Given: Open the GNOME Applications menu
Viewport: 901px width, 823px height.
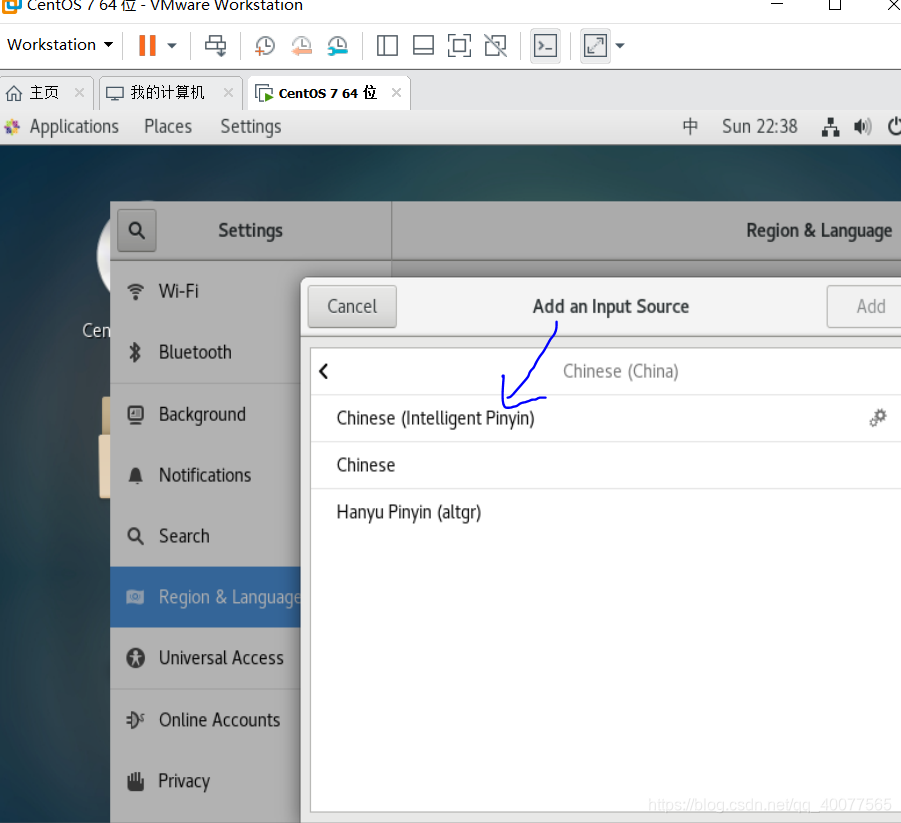Looking at the screenshot, I should 62,126.
